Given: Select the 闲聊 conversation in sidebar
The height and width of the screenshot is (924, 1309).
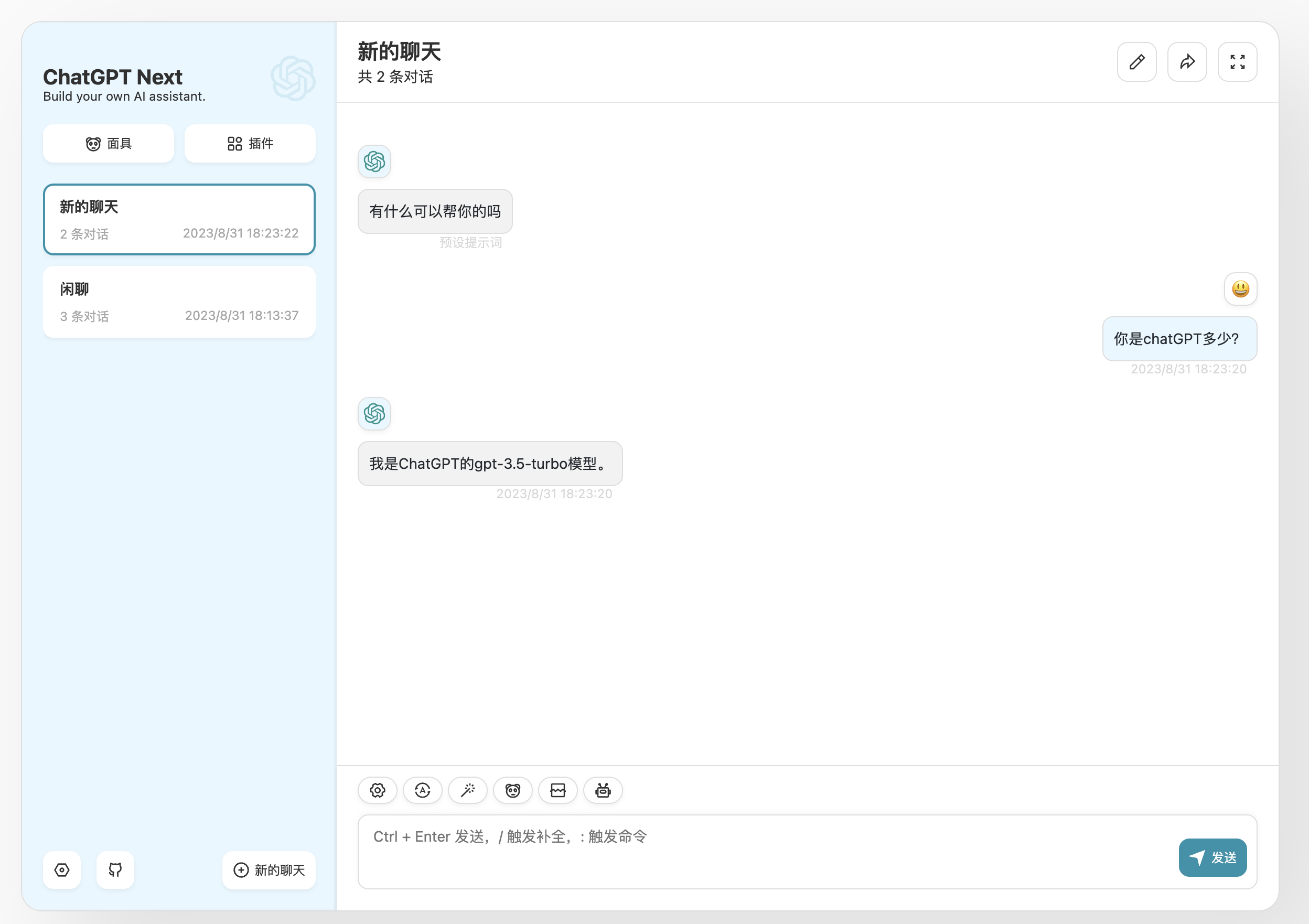Looking at the screenshot, I should coord(179,302).
